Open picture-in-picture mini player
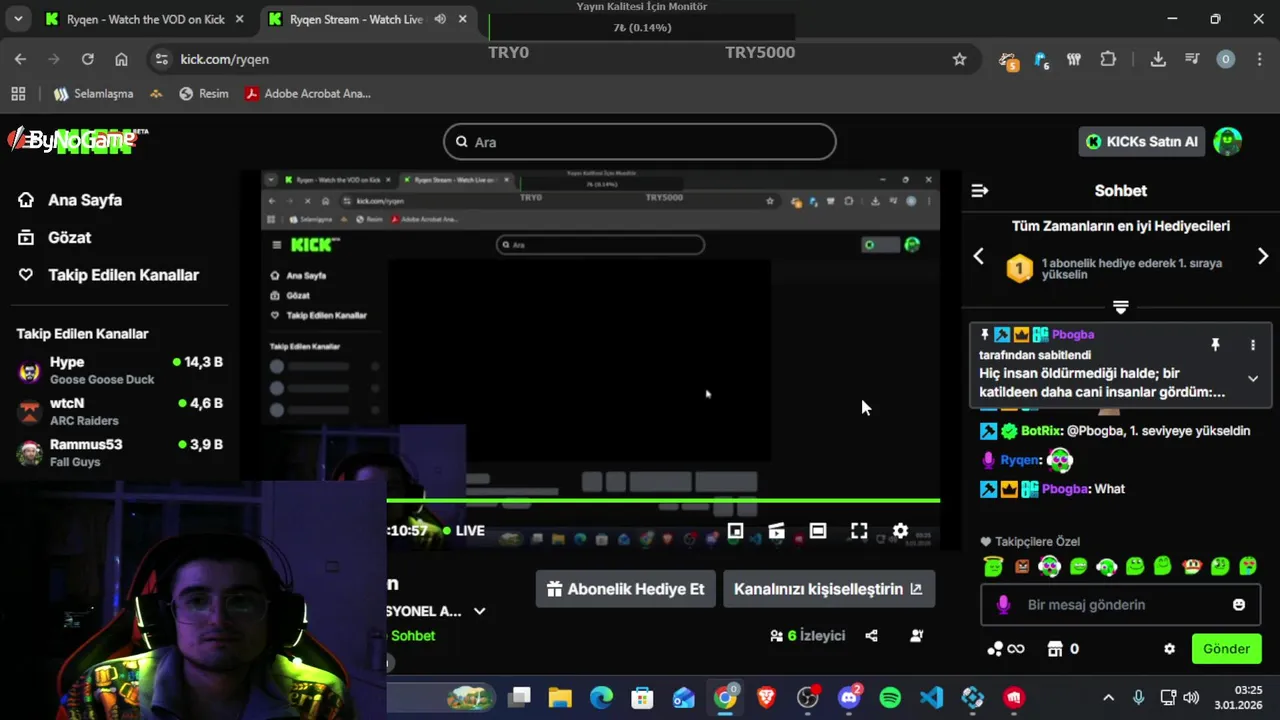This screenshot has width=1280, height=720. click(x=736, y=531)
